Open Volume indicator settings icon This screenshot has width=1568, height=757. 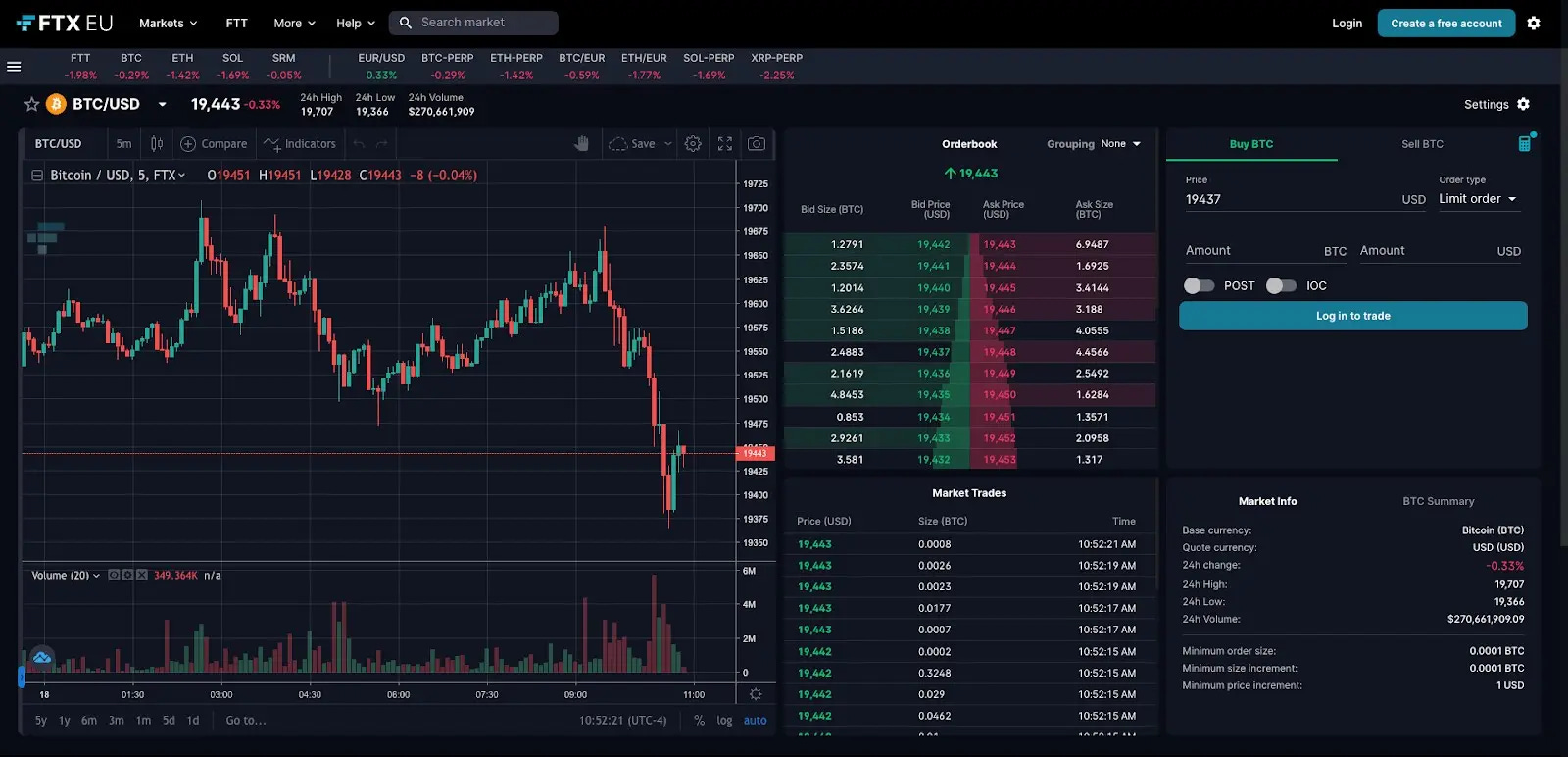click(127, 575)
